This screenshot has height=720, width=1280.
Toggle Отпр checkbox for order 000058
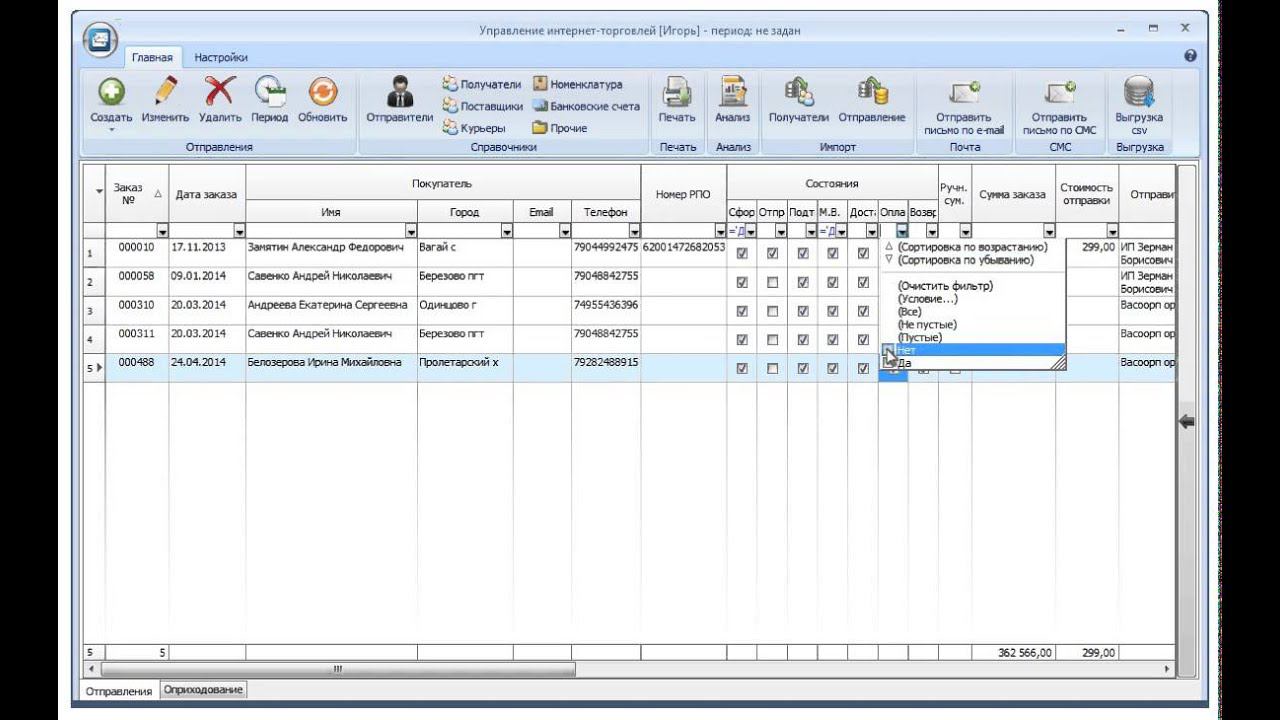(772, 283)
